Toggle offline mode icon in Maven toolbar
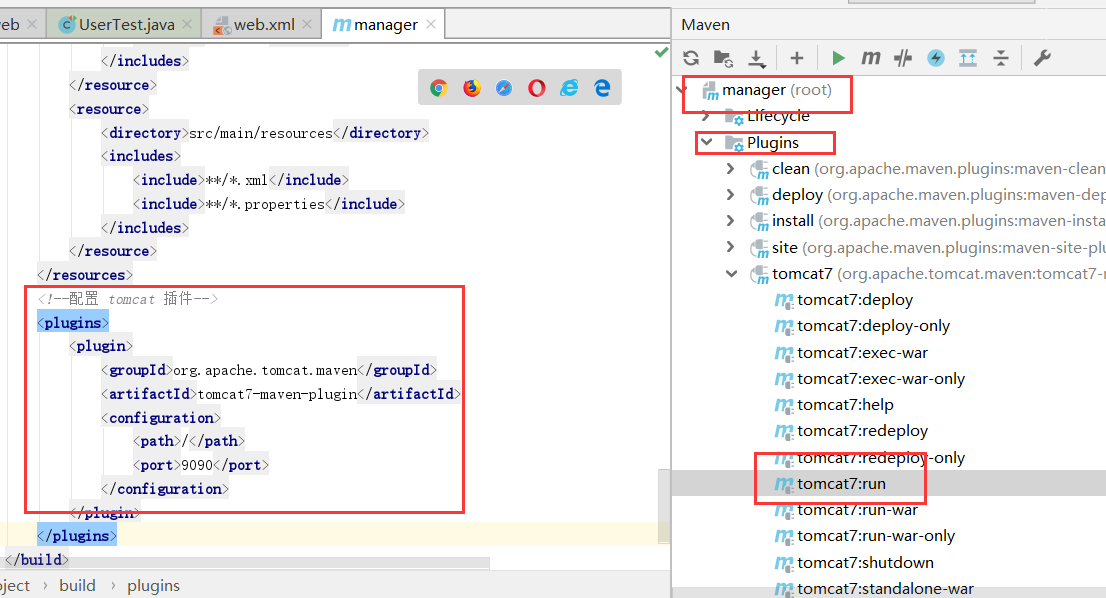This screenshot has width=1106, height=598. 904,58
